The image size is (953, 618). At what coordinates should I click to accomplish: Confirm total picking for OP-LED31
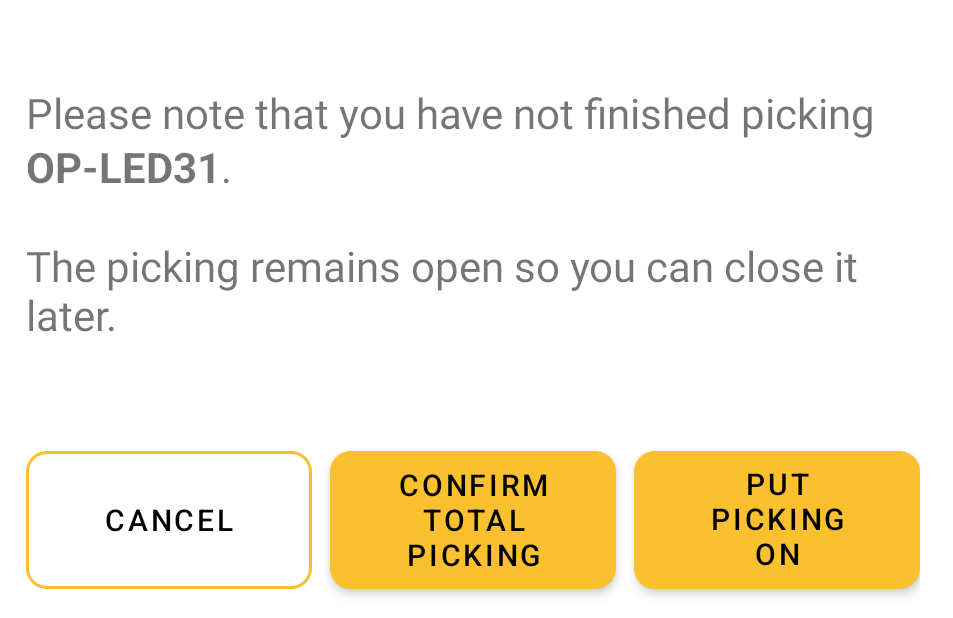[x=473, y=520]
